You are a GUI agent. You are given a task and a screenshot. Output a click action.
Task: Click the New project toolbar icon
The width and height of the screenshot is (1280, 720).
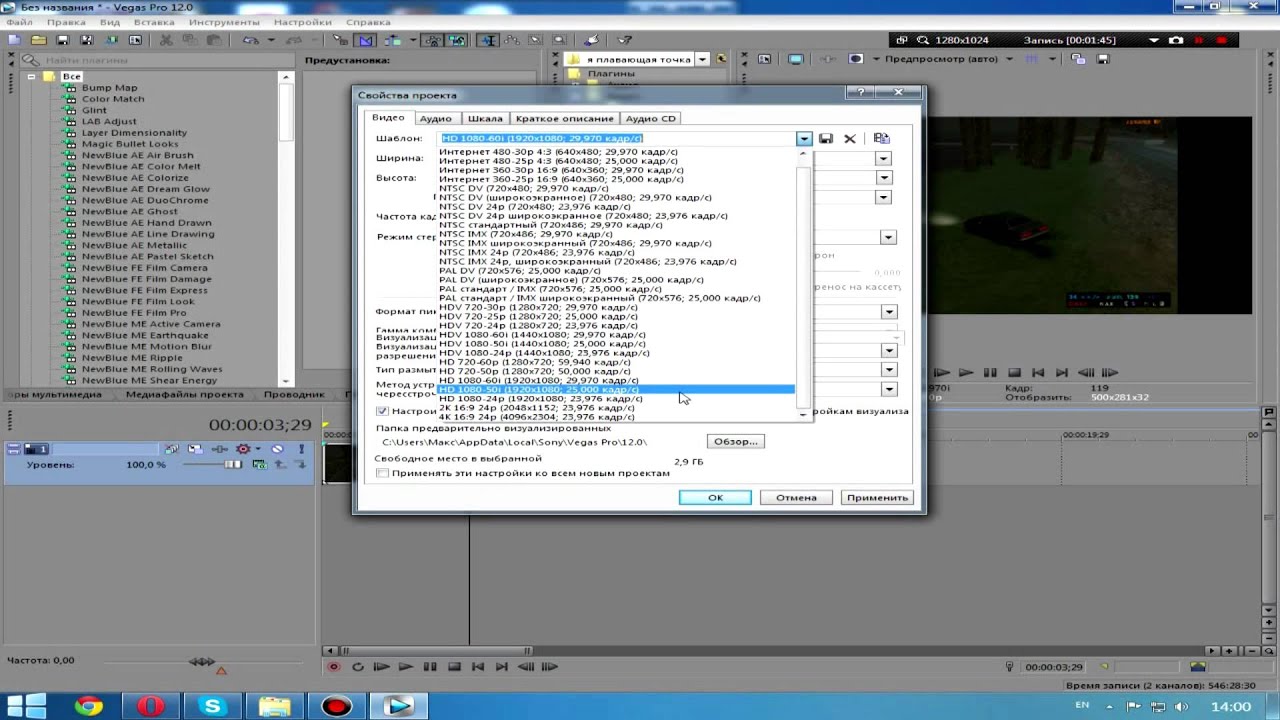point(14,40)
